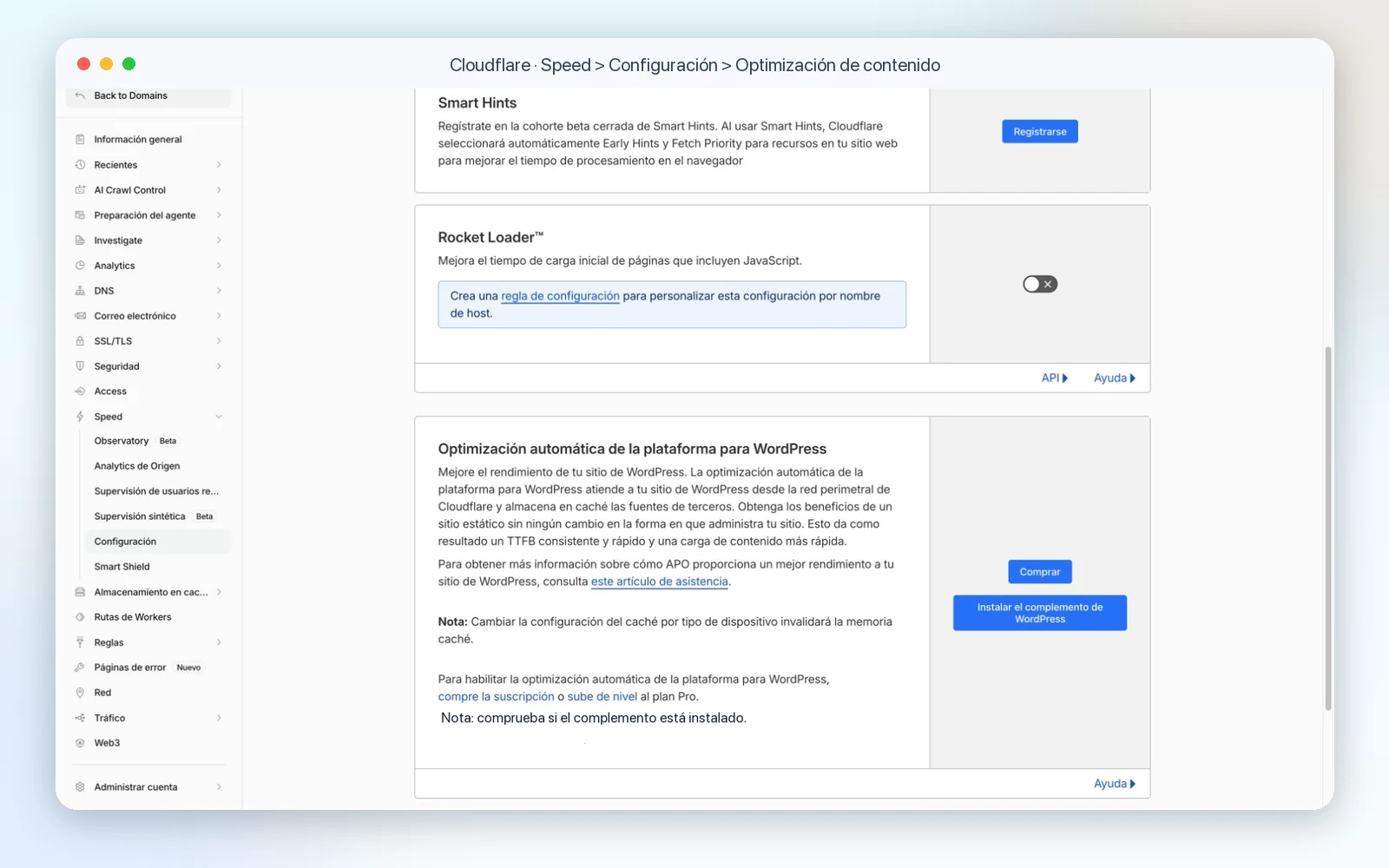Click the Seguridad shield icon
Image resolution: width=1389 pixels, height=868 pixels.
coord(80,366)
